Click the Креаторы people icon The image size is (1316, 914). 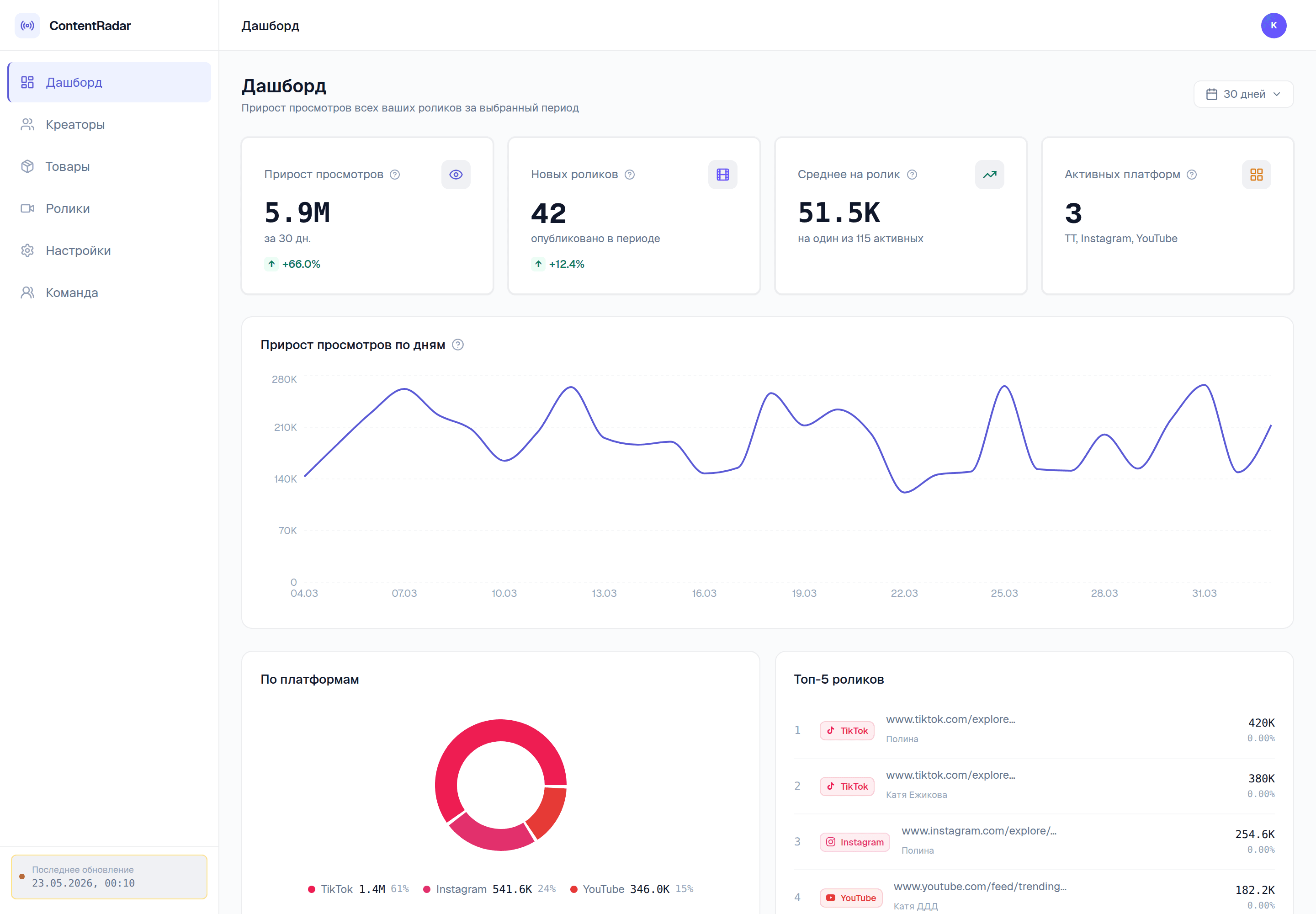coord(27,124)
